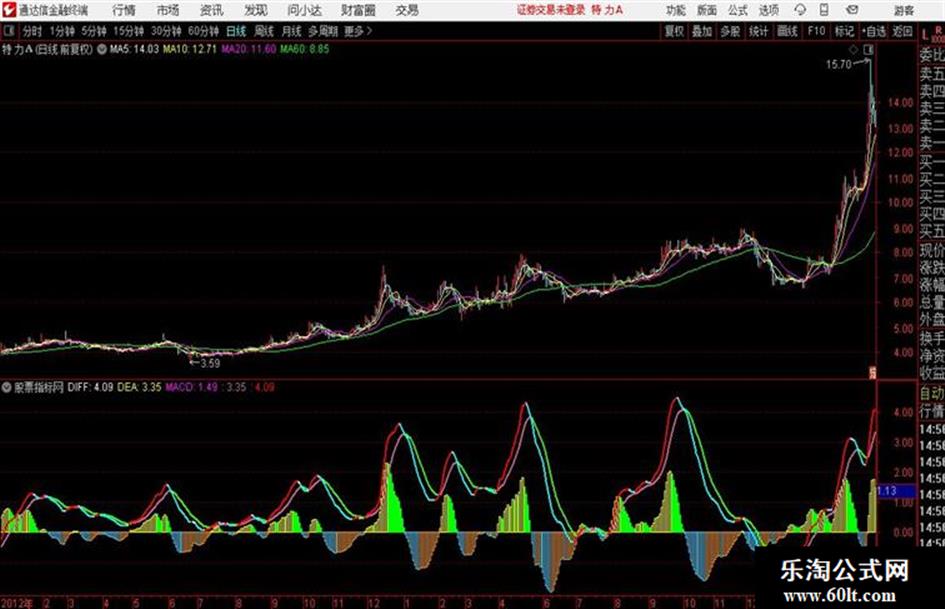Switch to the 15分钟 period tab
Screen dimensions: 945x609
(129, 31)
